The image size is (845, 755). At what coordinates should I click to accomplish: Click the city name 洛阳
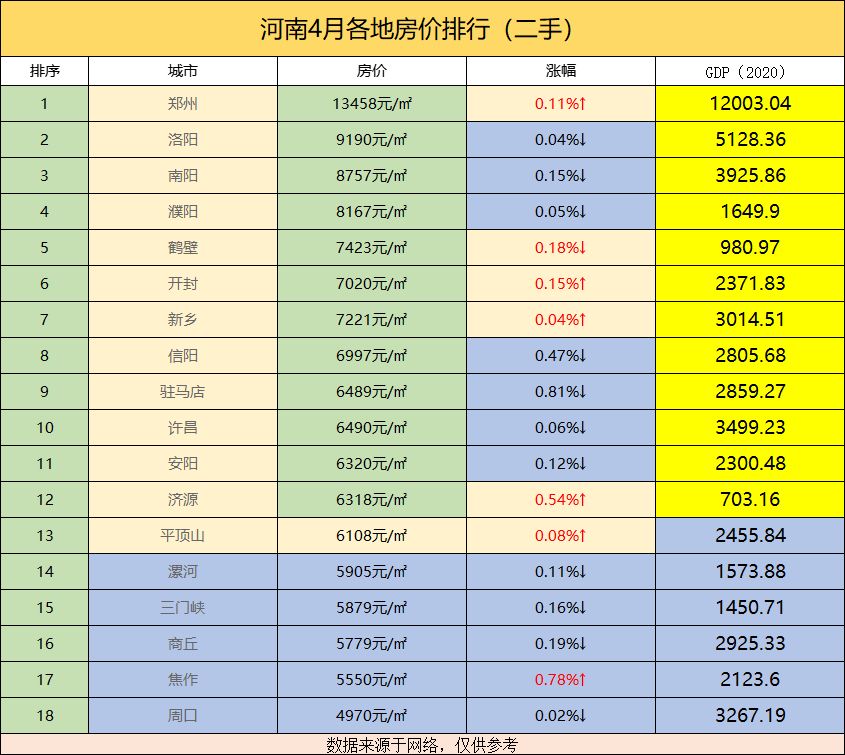coord(183,139)
